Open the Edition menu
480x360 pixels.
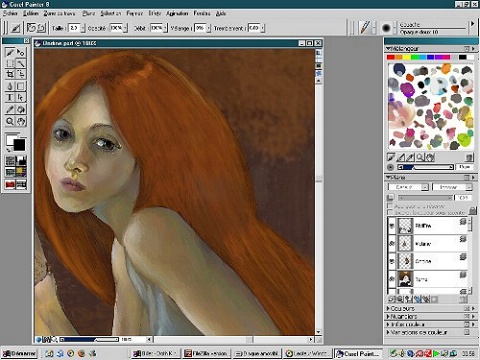[31, 14]
